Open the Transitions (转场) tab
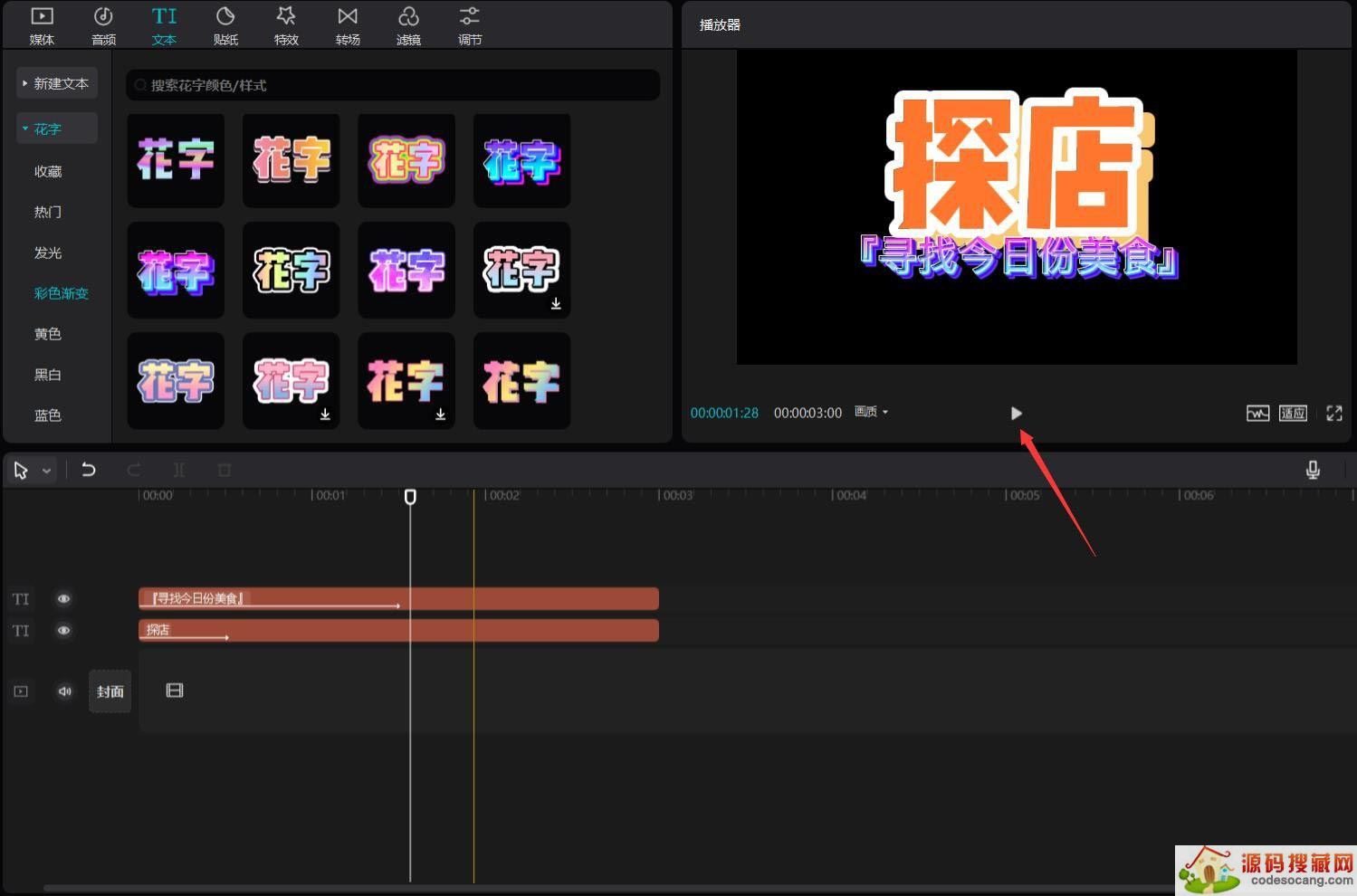This screenshot has height=896, width=1357. [x=348, y=25]
